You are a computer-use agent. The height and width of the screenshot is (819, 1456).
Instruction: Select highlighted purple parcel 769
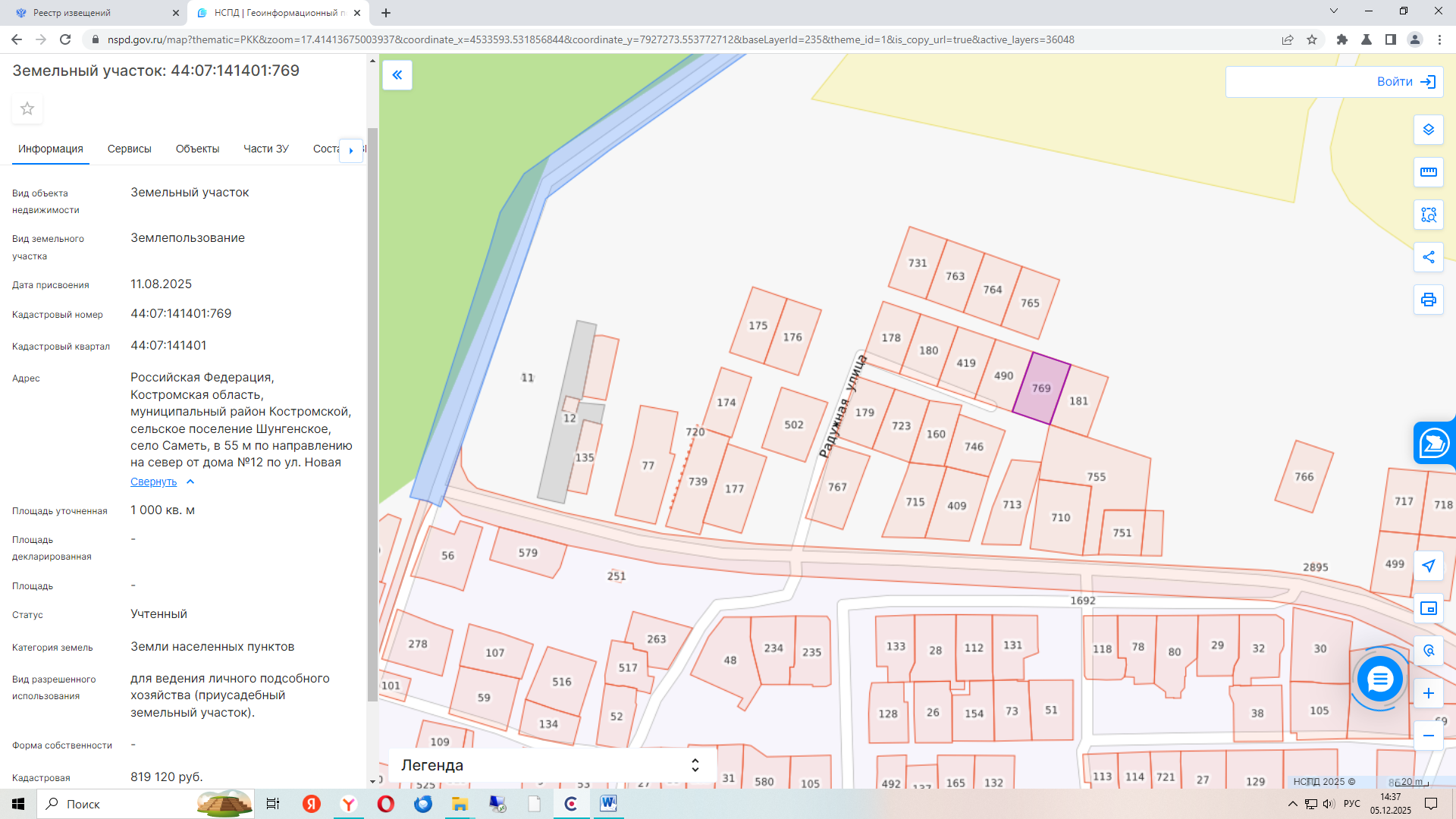click(1041, 388)
